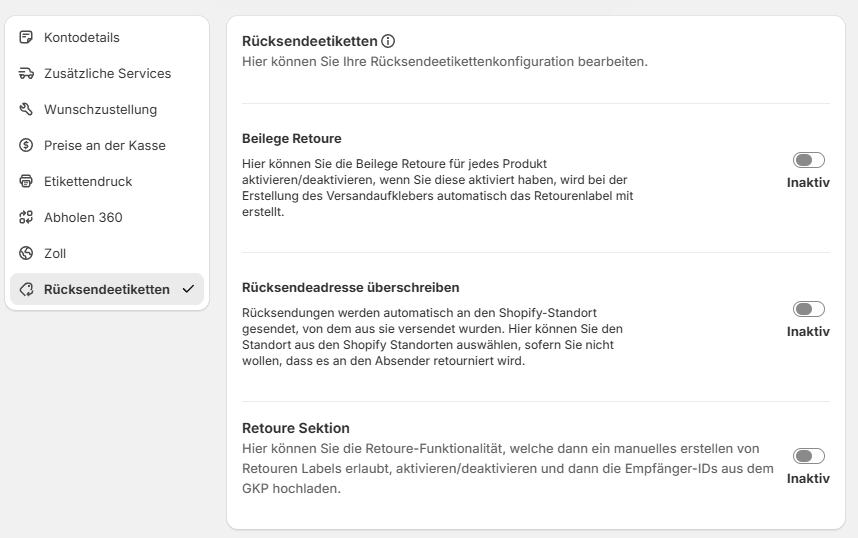
Task: Go to Zusätzliche Services settings
Action: click(107, 73)
